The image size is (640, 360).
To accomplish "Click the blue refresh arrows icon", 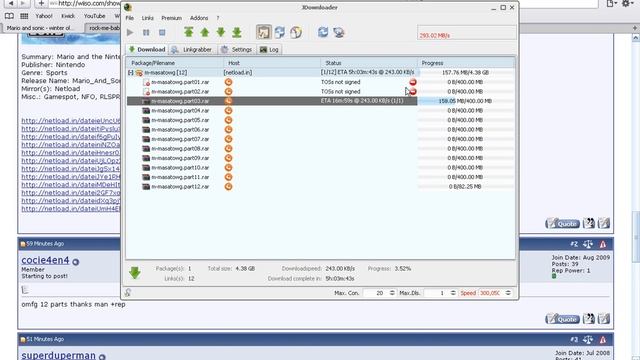I will (323, 32).
